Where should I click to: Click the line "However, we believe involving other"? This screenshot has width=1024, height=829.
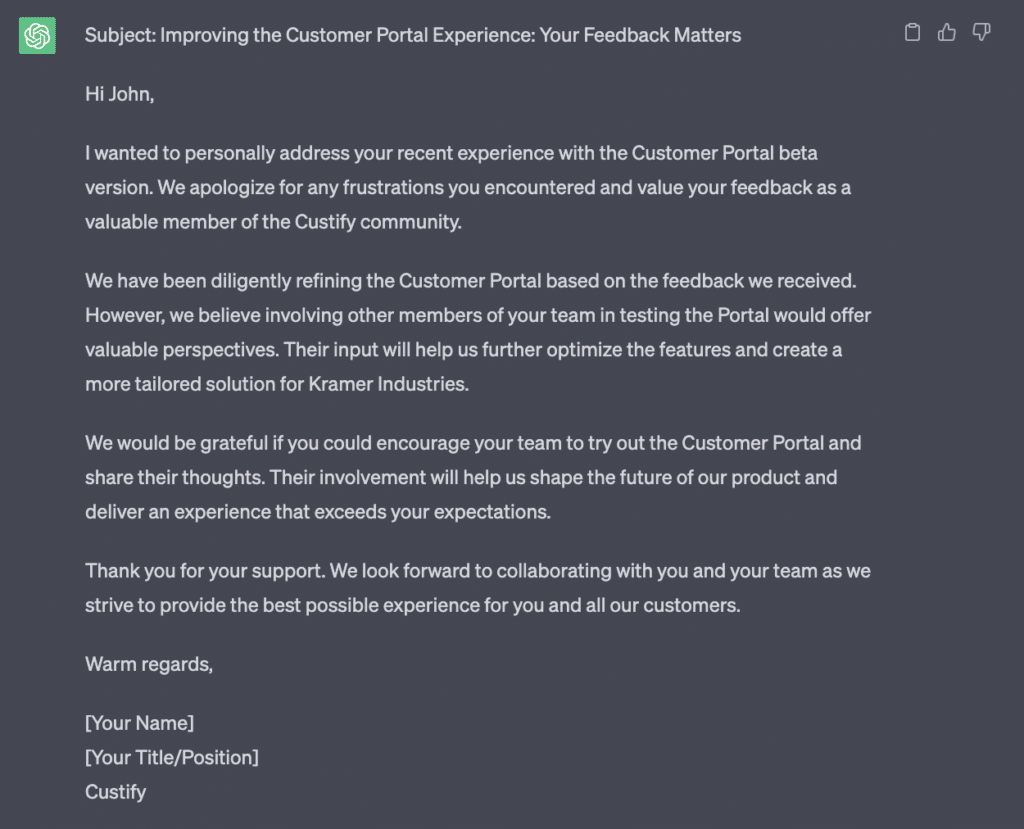(478, 316)
